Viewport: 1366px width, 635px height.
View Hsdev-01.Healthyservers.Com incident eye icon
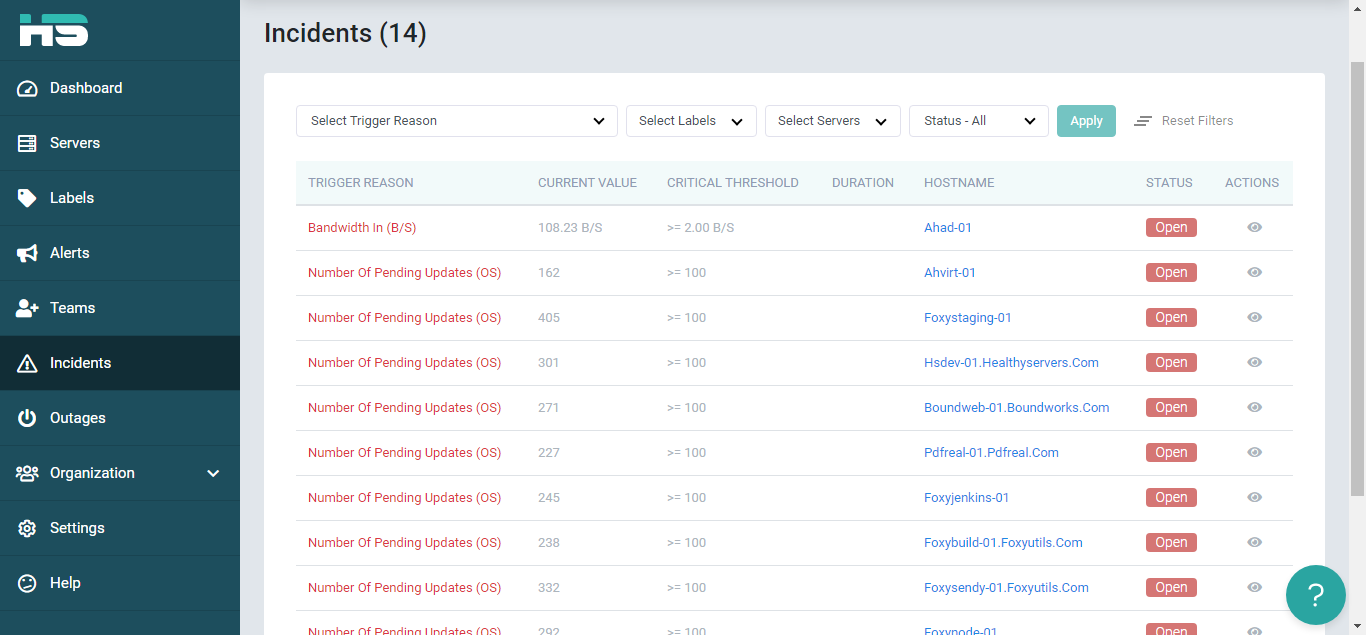1254,363
